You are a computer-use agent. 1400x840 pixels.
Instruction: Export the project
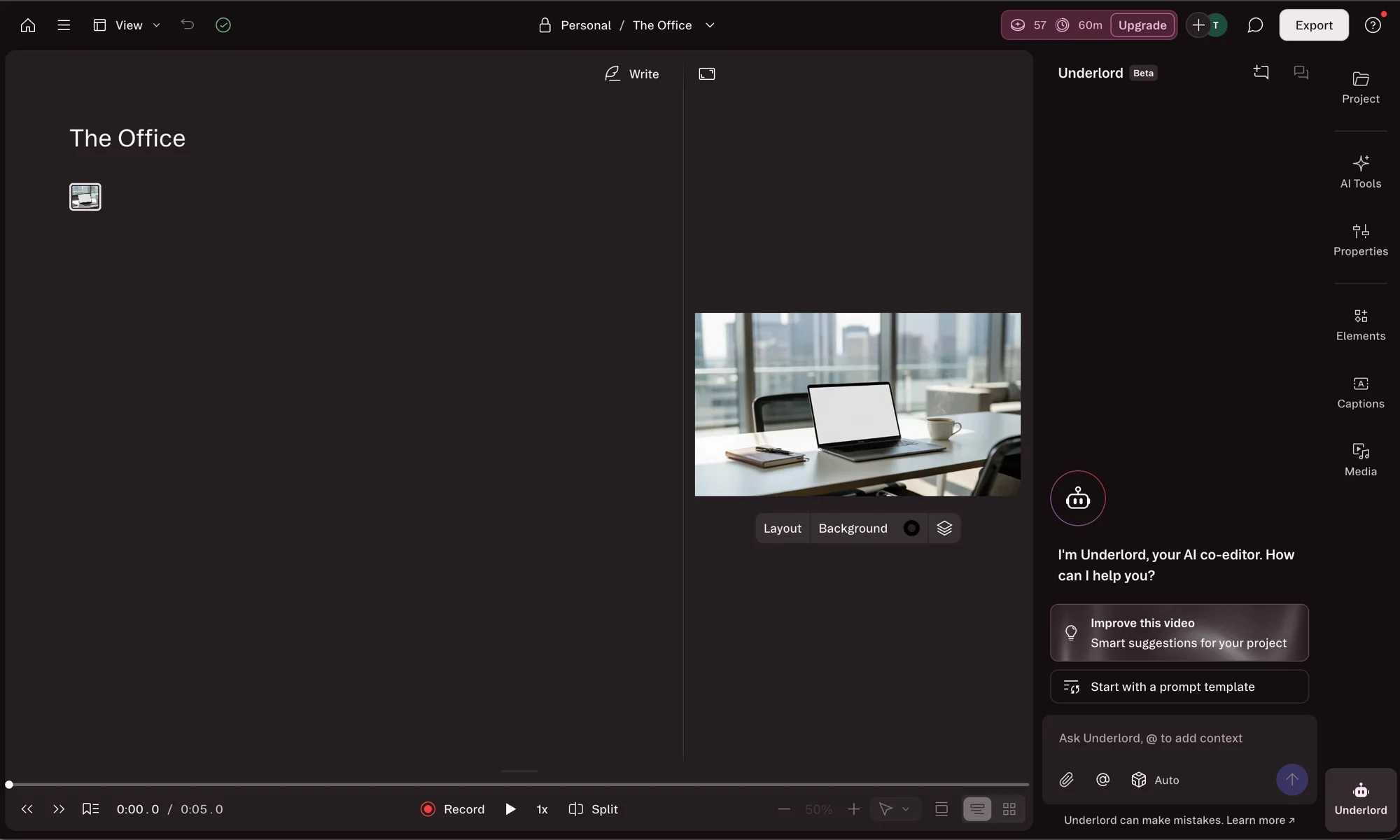click(1314, 25)
